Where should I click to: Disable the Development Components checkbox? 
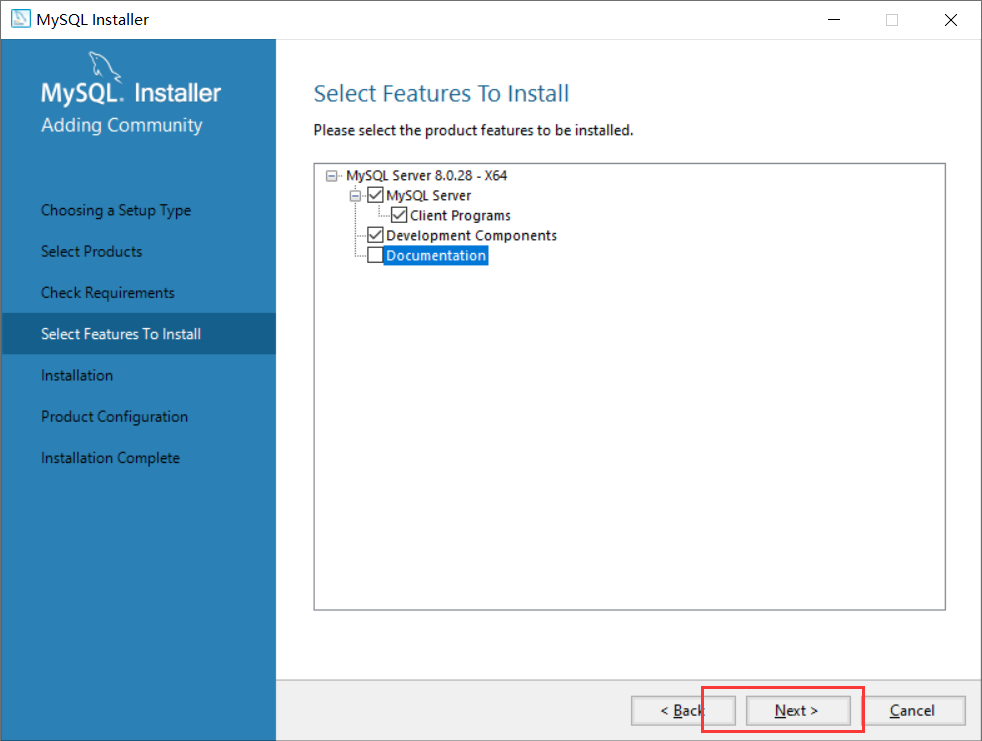coord(376,235)
